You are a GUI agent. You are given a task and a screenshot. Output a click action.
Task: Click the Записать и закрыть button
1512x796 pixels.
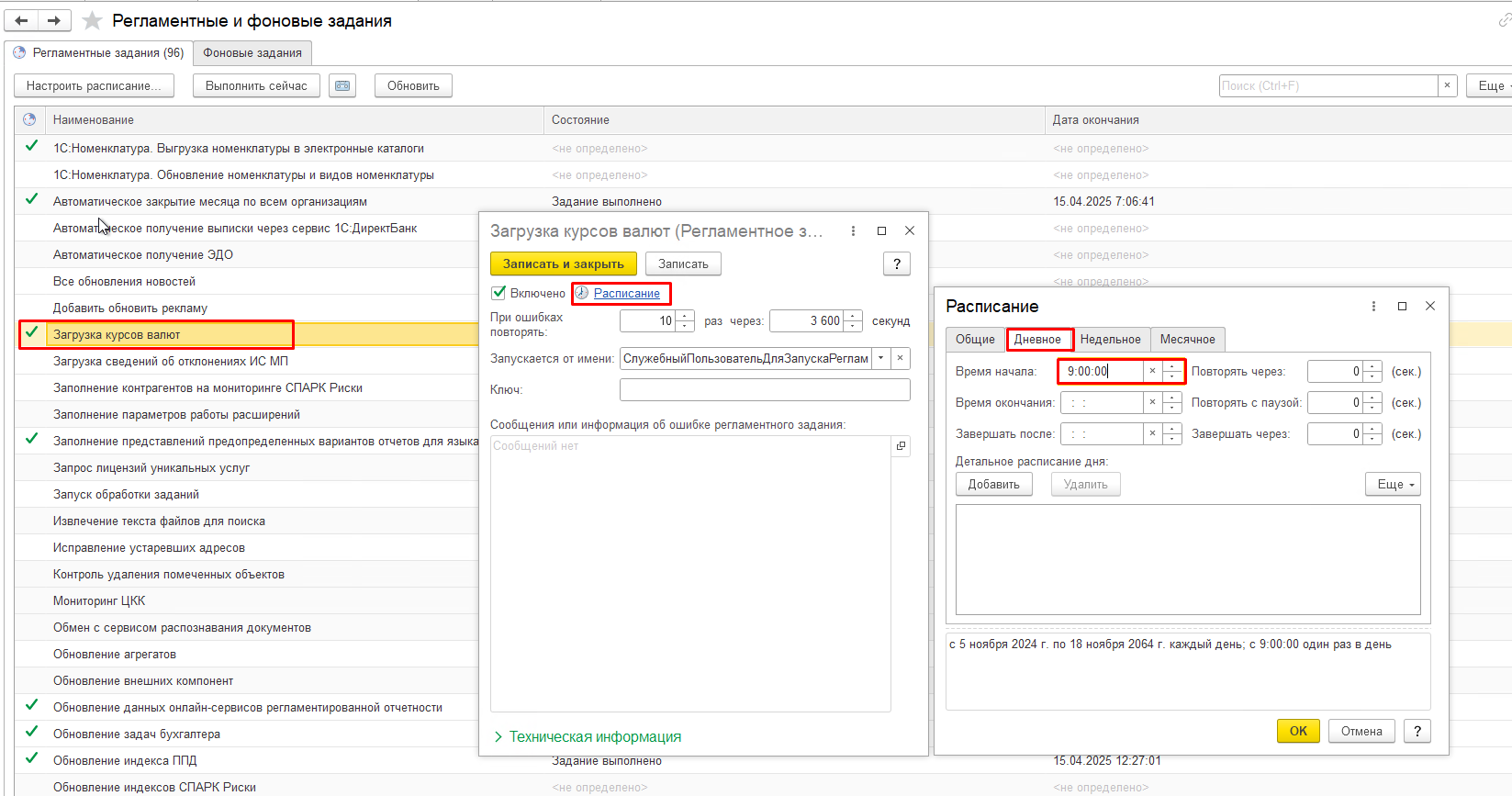(x=564, y=263)
